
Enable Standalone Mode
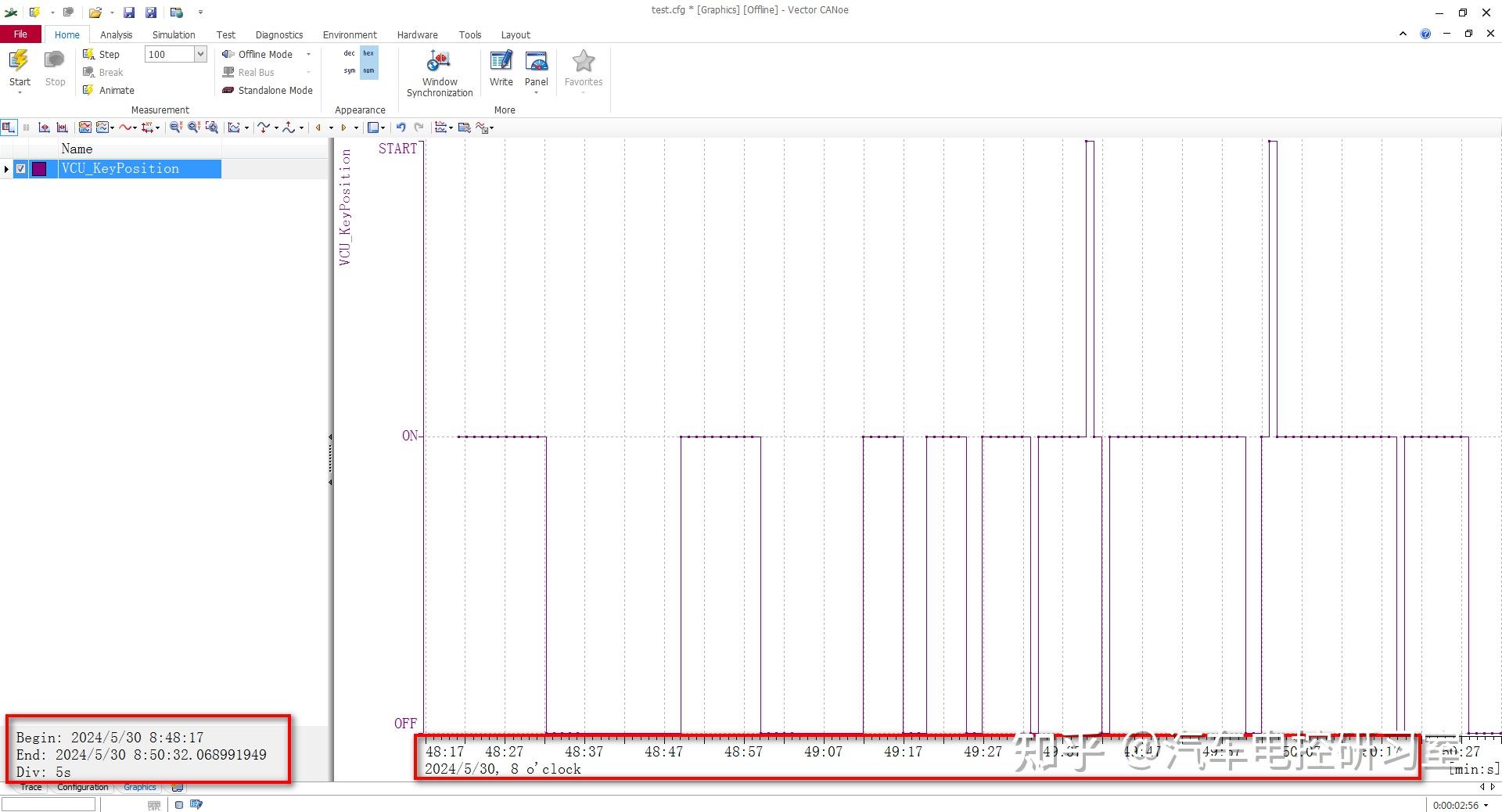(268, 90)
